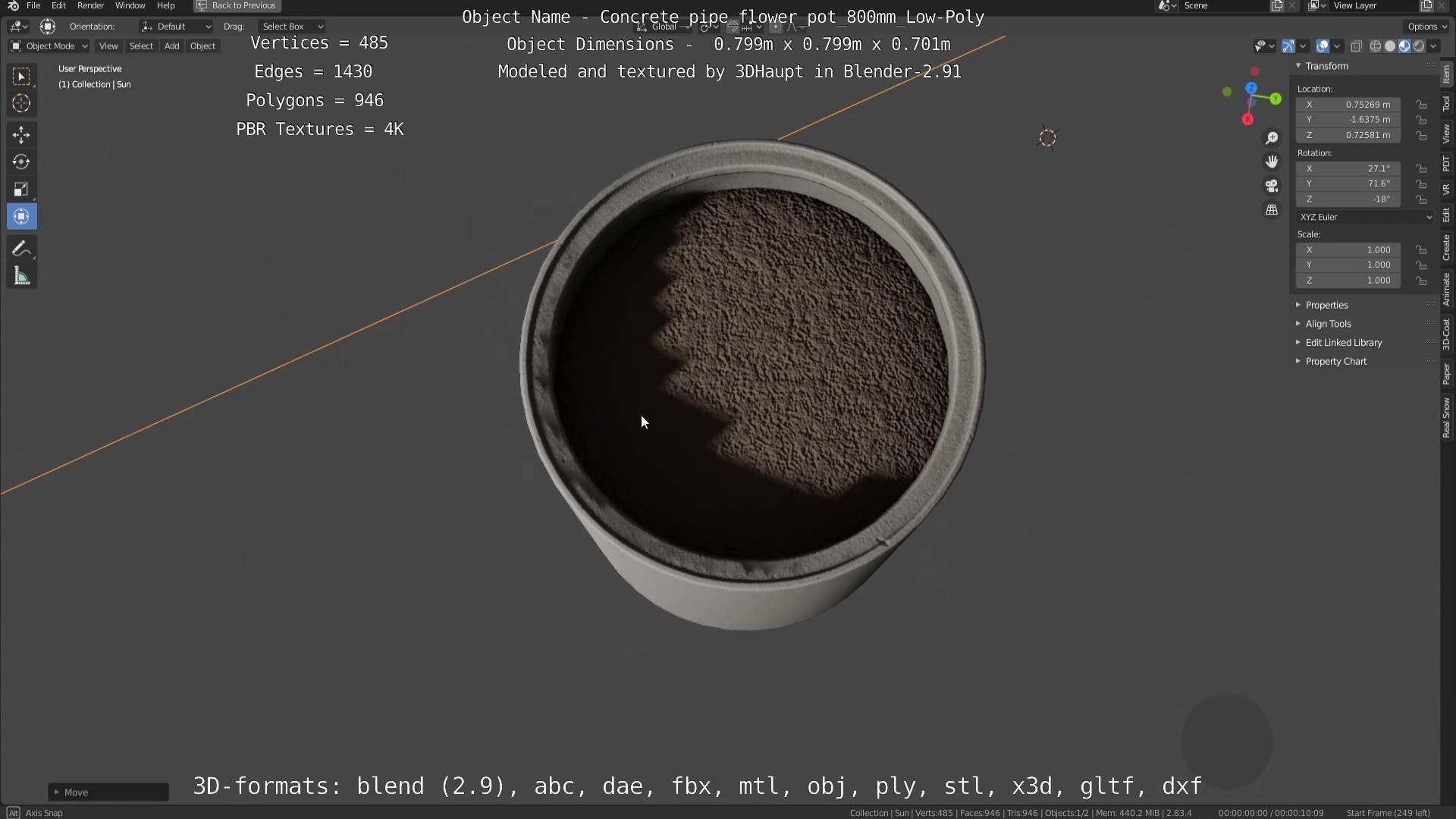
Task: Open the editor type selector
Action: pos(18,27)
